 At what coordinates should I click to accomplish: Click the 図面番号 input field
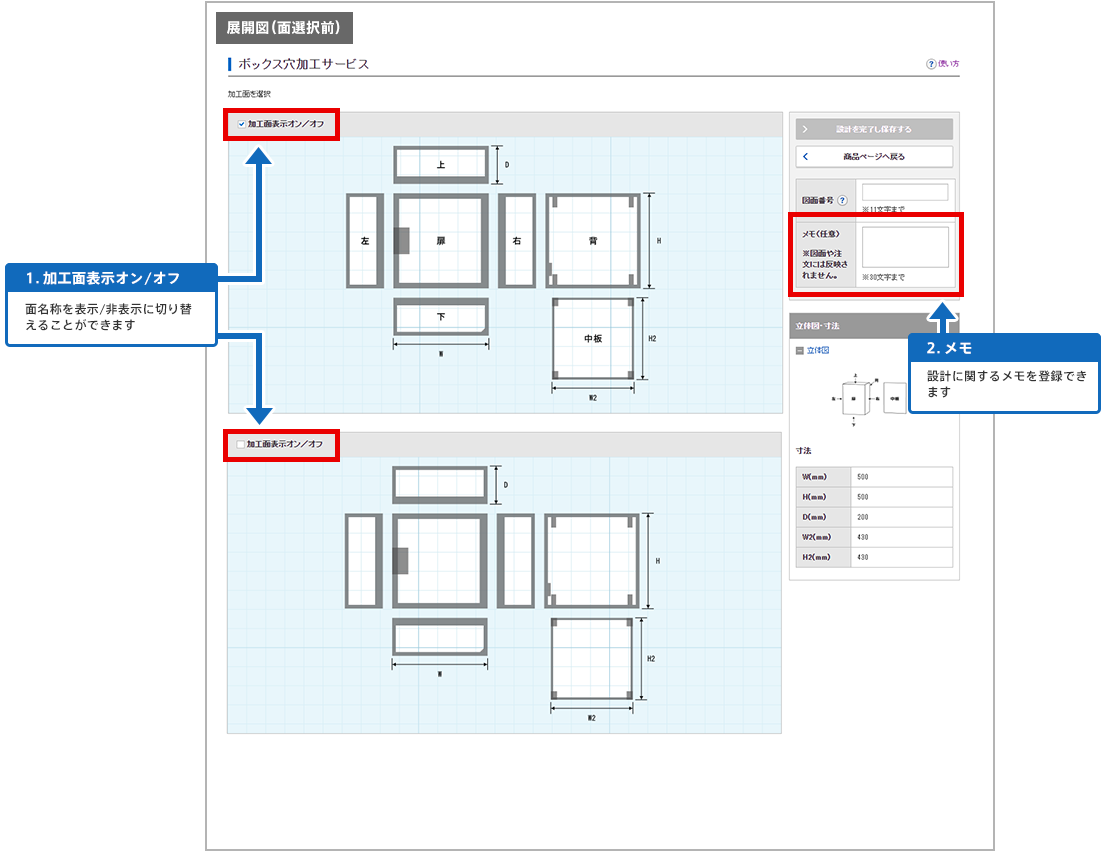pos(904,192)
